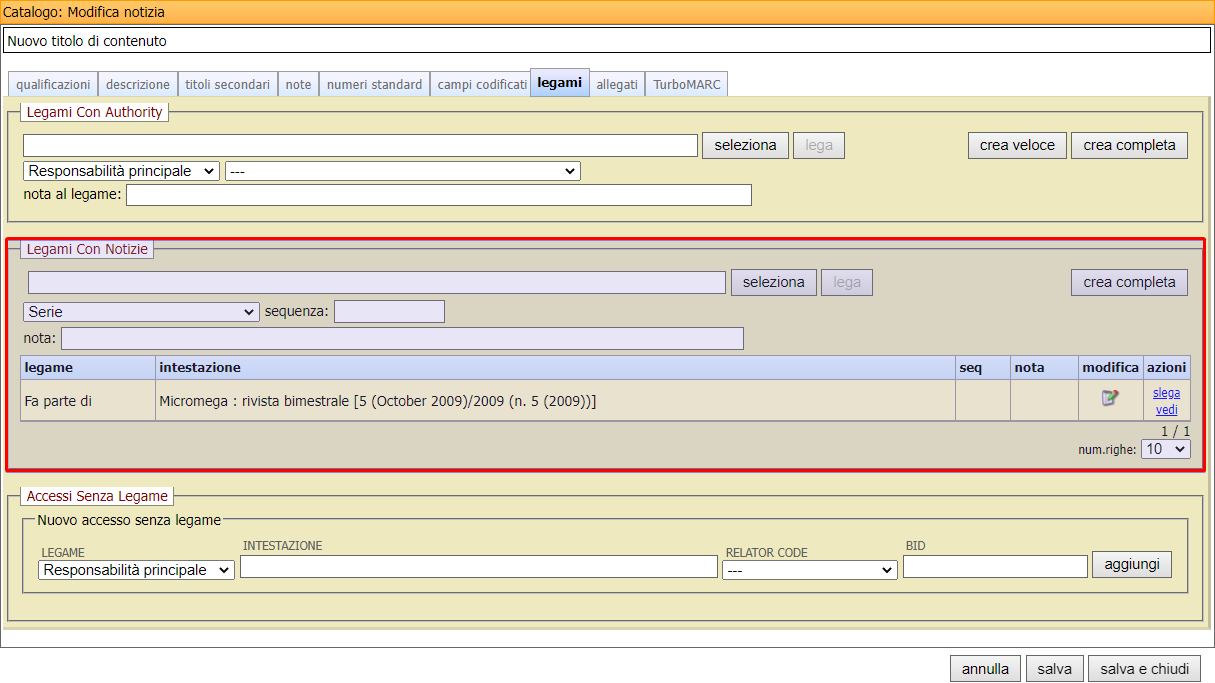
Task: Click the vedi link for Micromega
Action: coord(1166,410)
